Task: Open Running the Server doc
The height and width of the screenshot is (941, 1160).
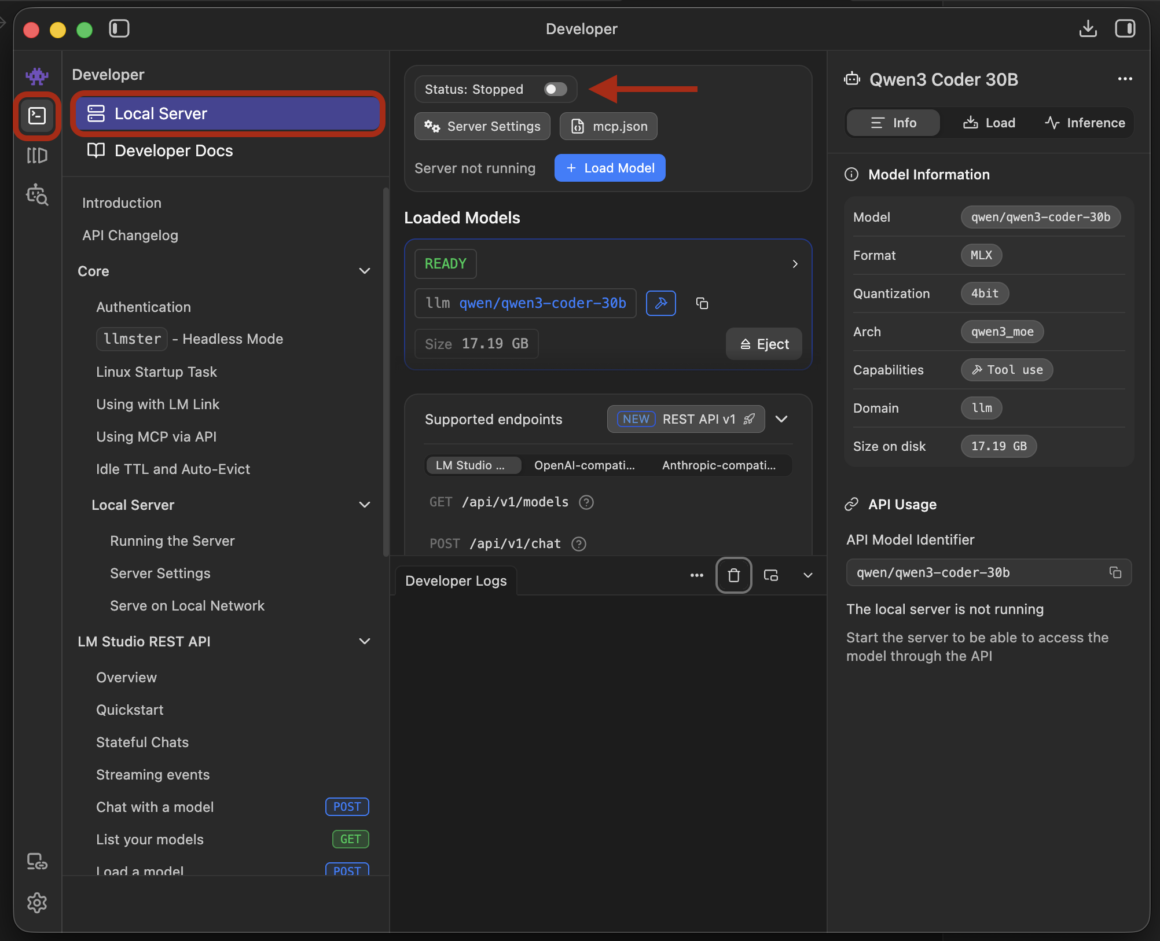Action: pos(172,541)
